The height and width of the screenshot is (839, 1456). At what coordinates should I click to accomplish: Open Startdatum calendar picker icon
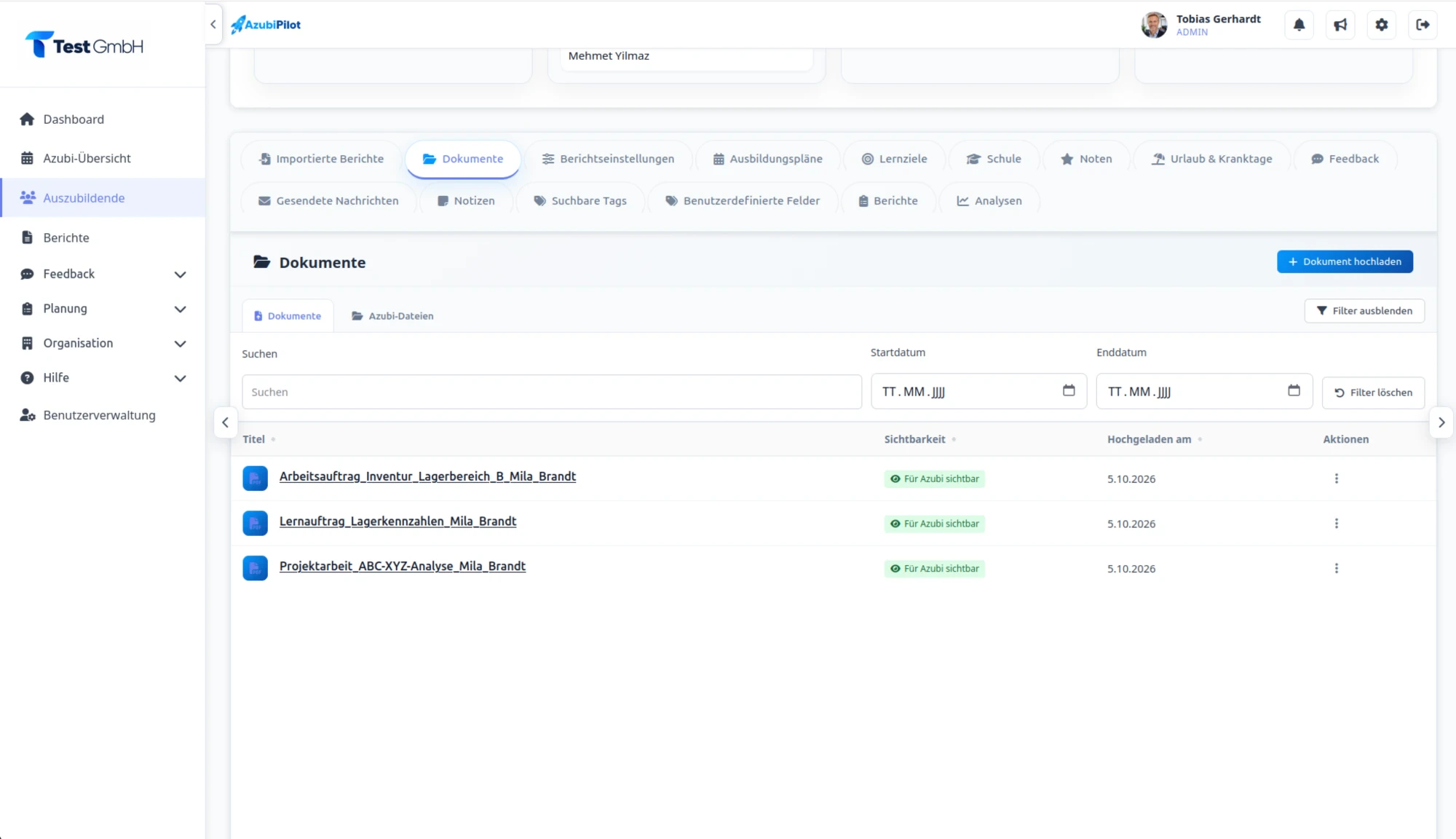pyautogui.click(x=1069, y=391)
